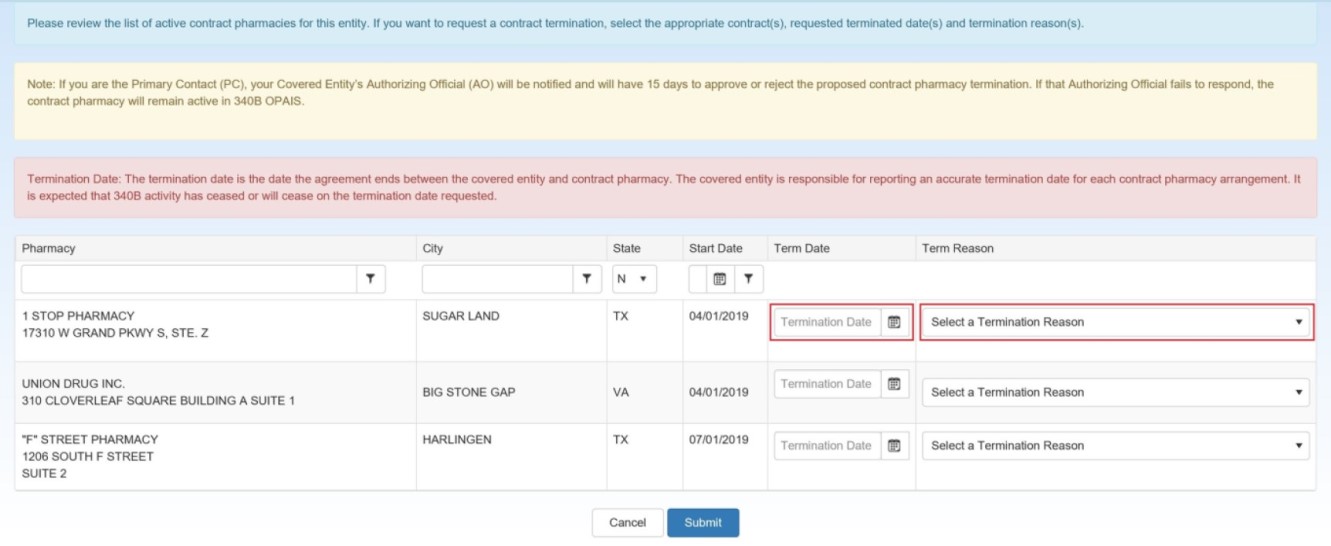Screen dimensions: 1331x546
Task: Open calendar picker for 1 STOP PHARMACY term date
Action: coord(895,322)
